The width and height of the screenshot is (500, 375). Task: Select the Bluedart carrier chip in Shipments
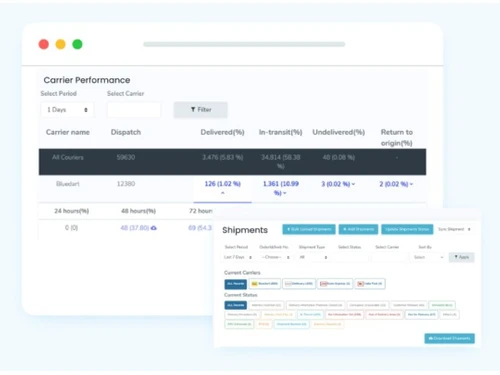pos(265,284)
